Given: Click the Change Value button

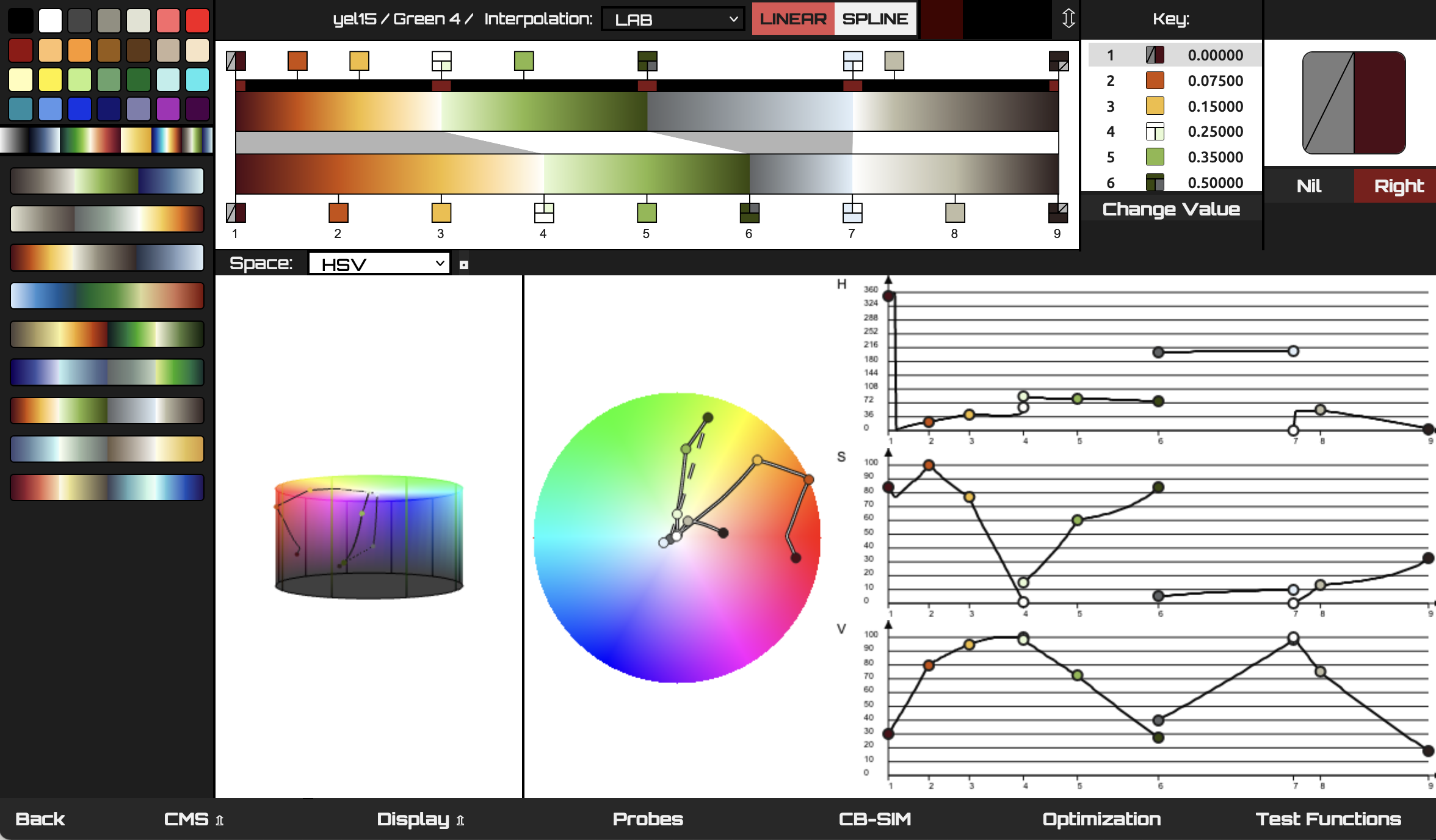Looking at the screenshot, I should click(1171, 209).
